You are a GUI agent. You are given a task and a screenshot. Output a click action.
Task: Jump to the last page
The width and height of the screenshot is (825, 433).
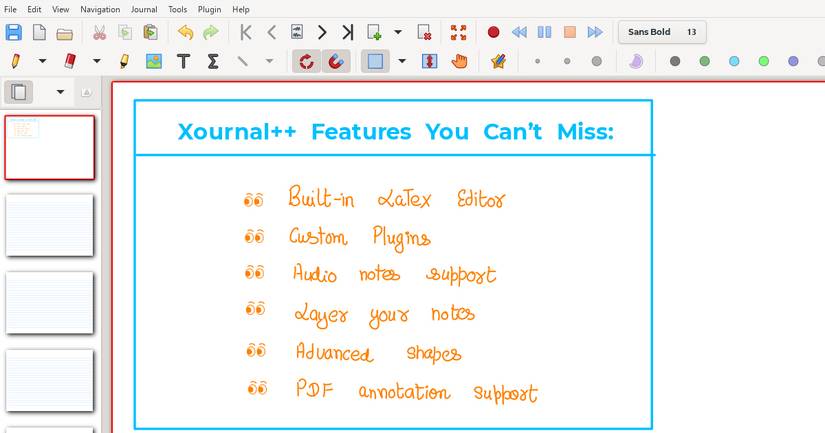[347, 33]
